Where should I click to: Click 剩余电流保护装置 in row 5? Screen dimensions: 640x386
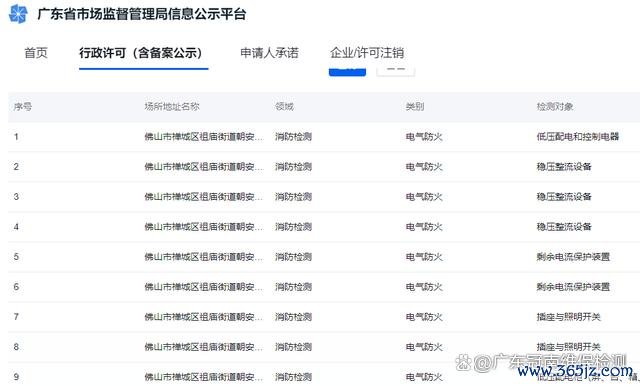coord(573,257)
